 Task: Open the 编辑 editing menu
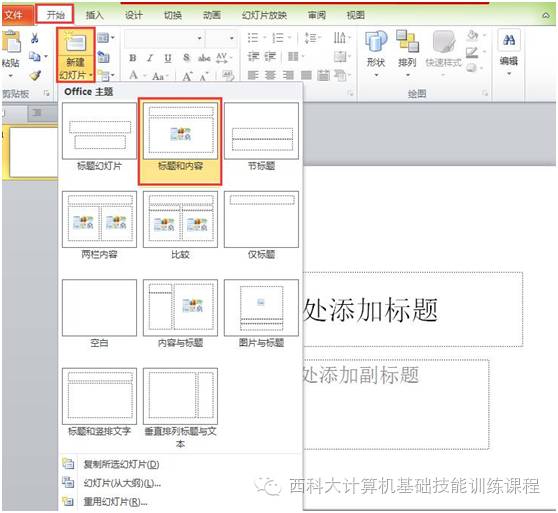[x=509, y=54]
